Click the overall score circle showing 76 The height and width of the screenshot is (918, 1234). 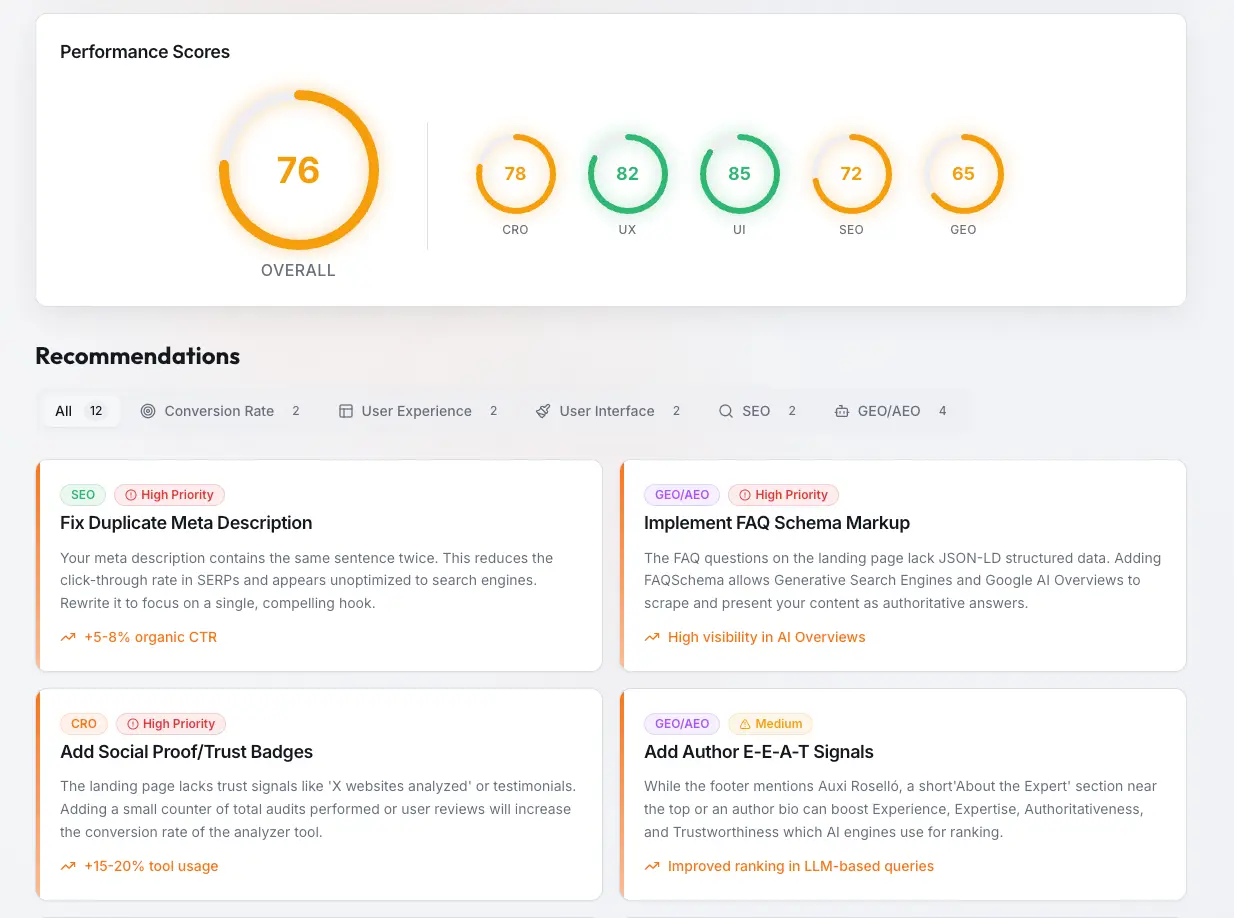pyautogui.click(x=298, y=170)
